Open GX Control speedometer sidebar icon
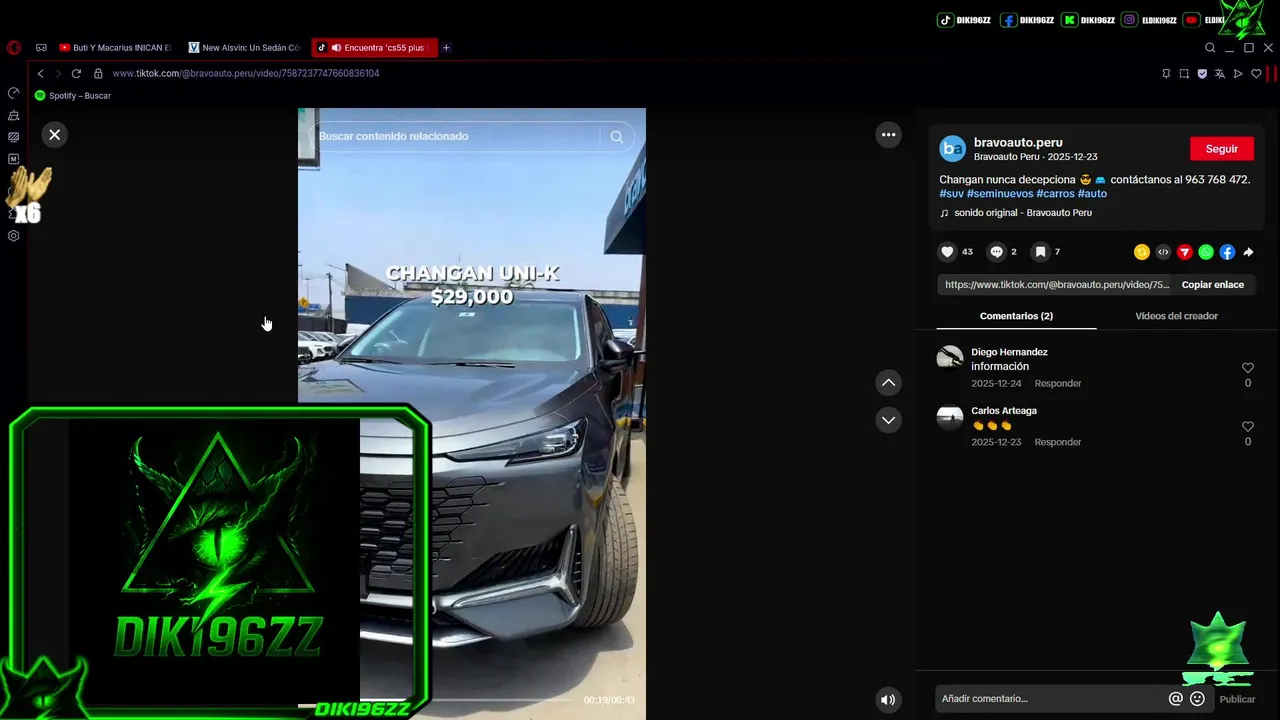 point(14,93)
